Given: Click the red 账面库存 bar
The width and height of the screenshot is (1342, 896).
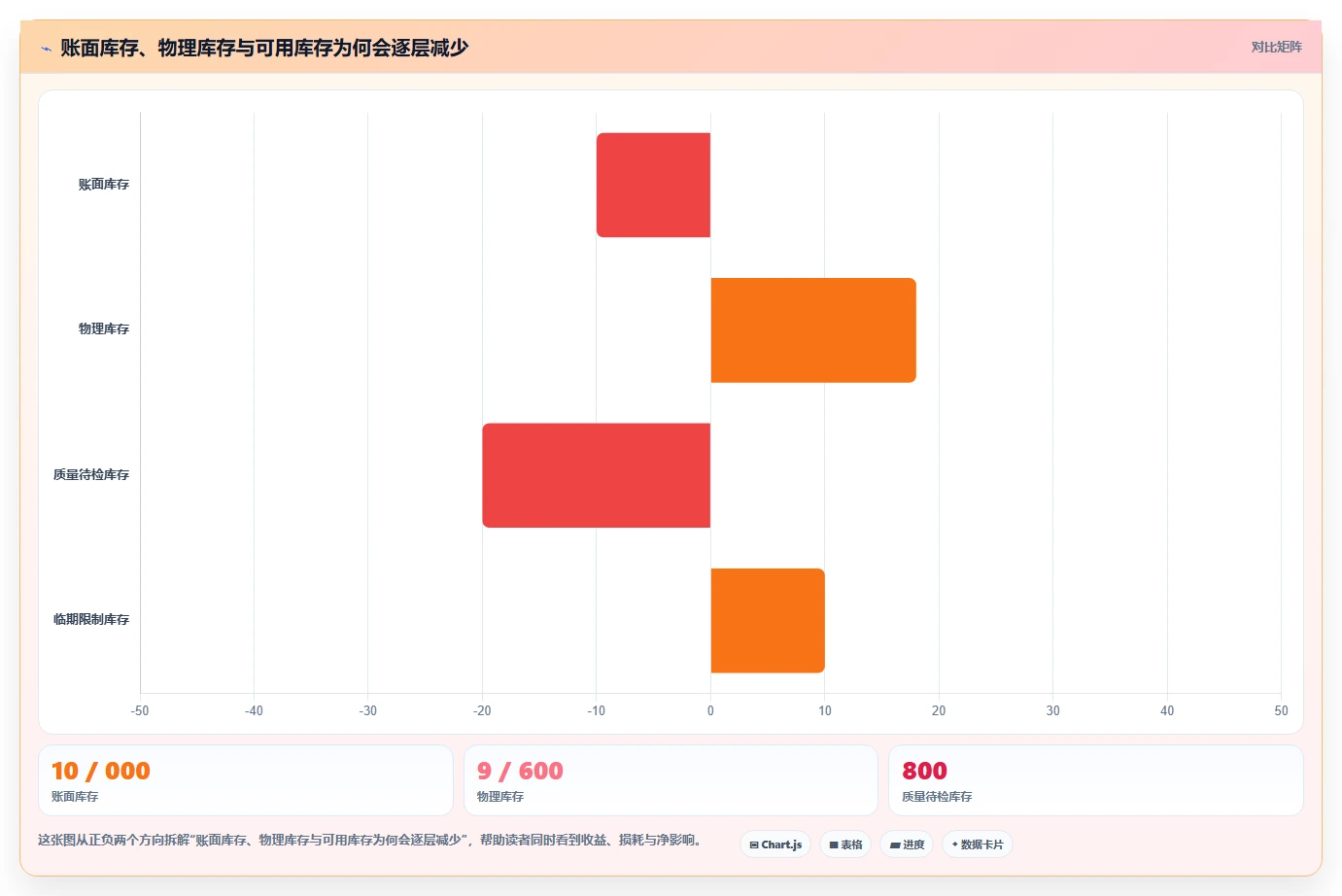Looking at the screenshot, I should pos(653,185).
